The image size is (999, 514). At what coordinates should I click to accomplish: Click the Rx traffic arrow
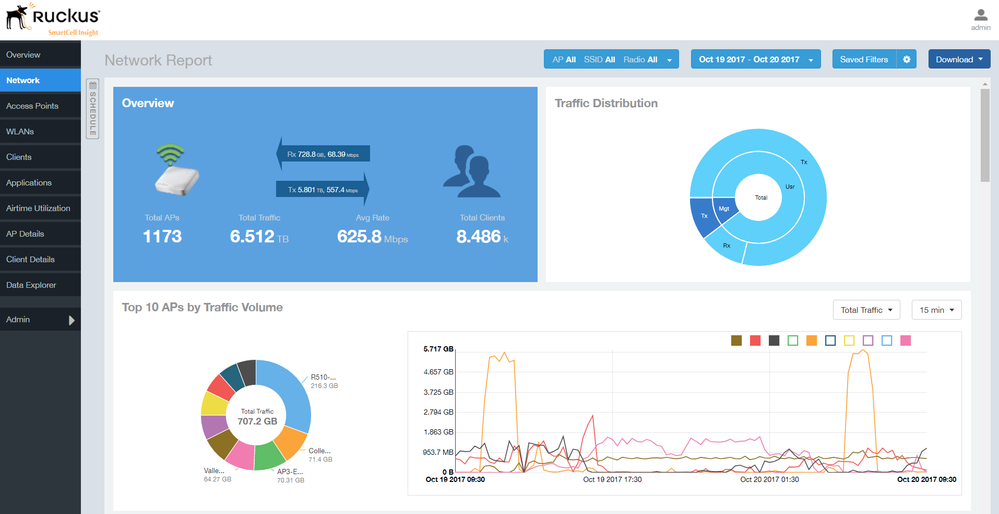coord(324,154)
